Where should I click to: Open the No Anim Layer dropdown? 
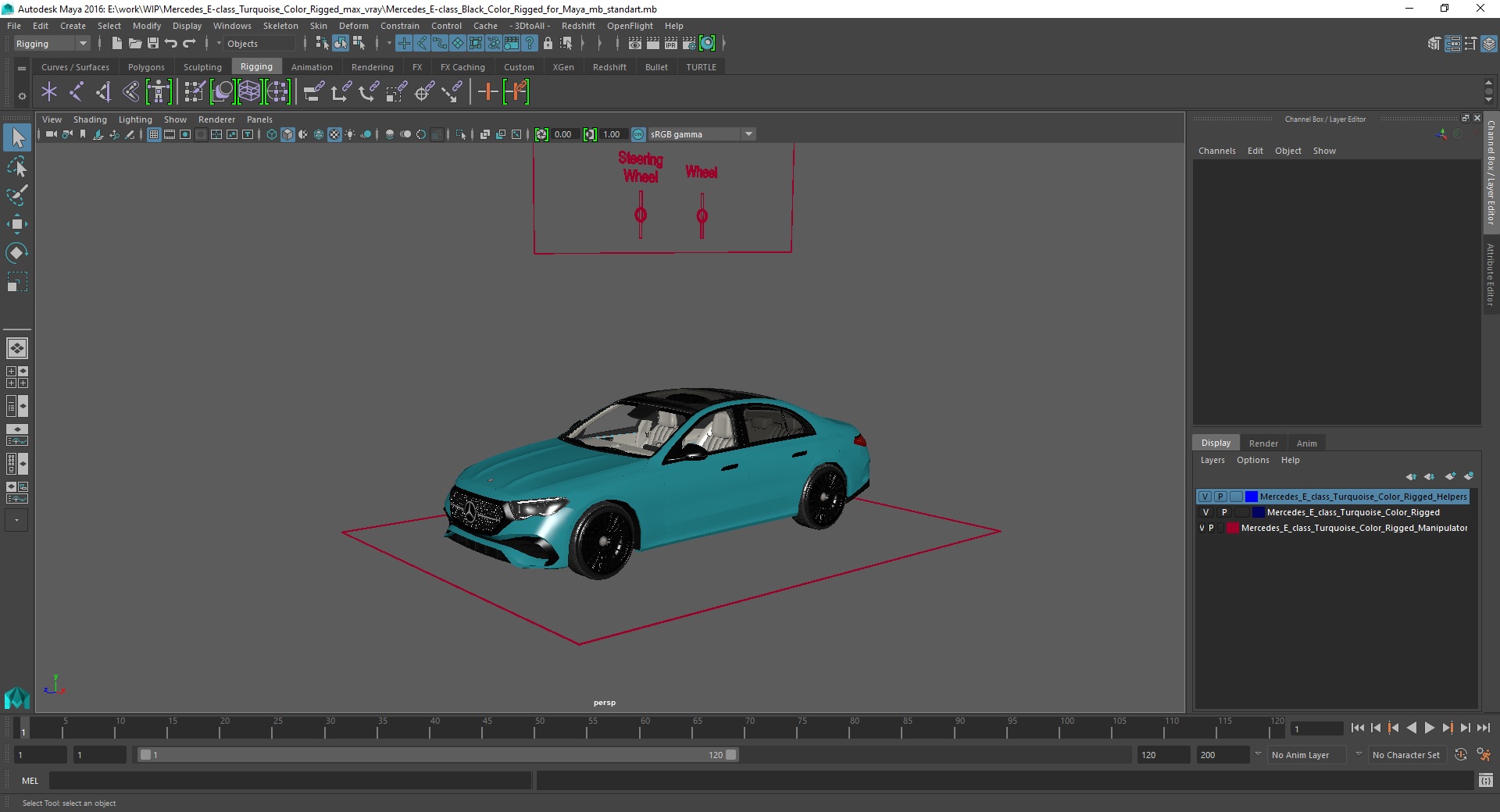[1309, 755]
